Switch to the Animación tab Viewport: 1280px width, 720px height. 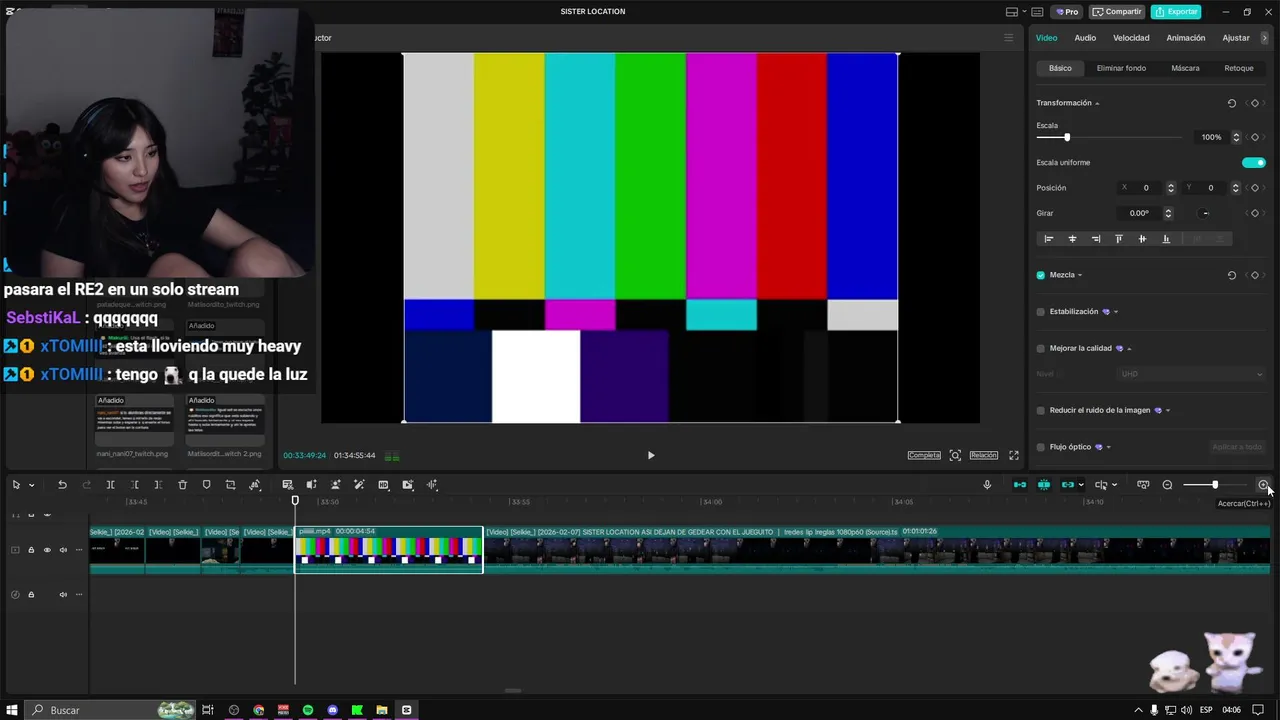click(x=1186, y=38)
